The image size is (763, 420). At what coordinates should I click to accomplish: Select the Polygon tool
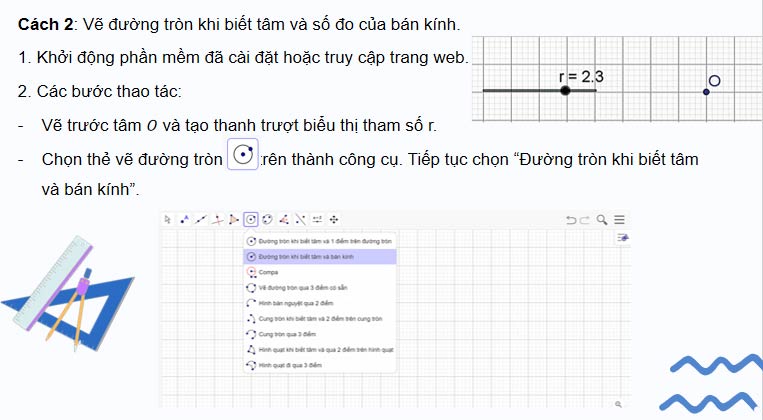point(234,219)
